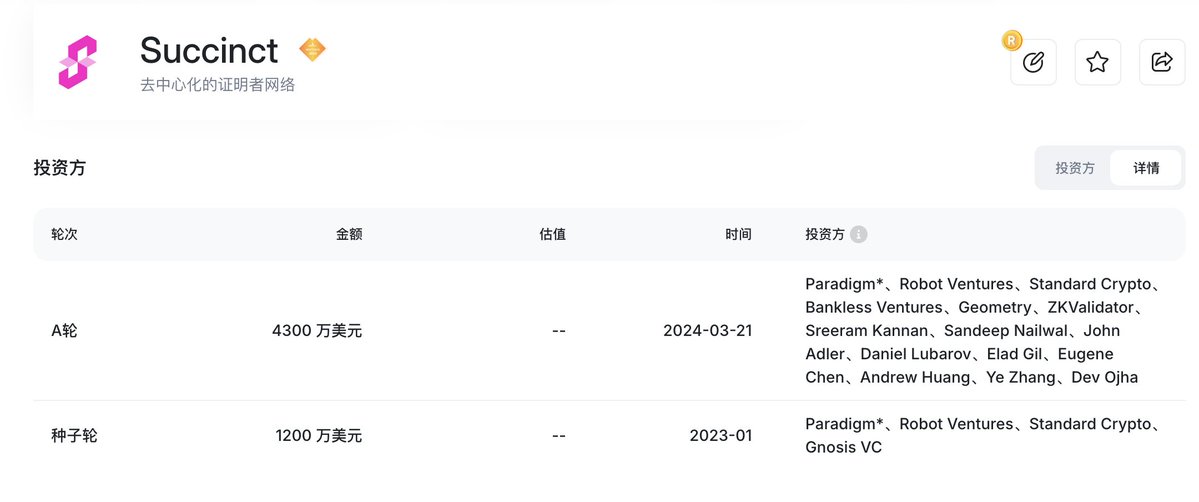The width and height of the screenshot is (1199, 502).
Task: Click the orange diamond badge beside Succinct
Action: 312,50
